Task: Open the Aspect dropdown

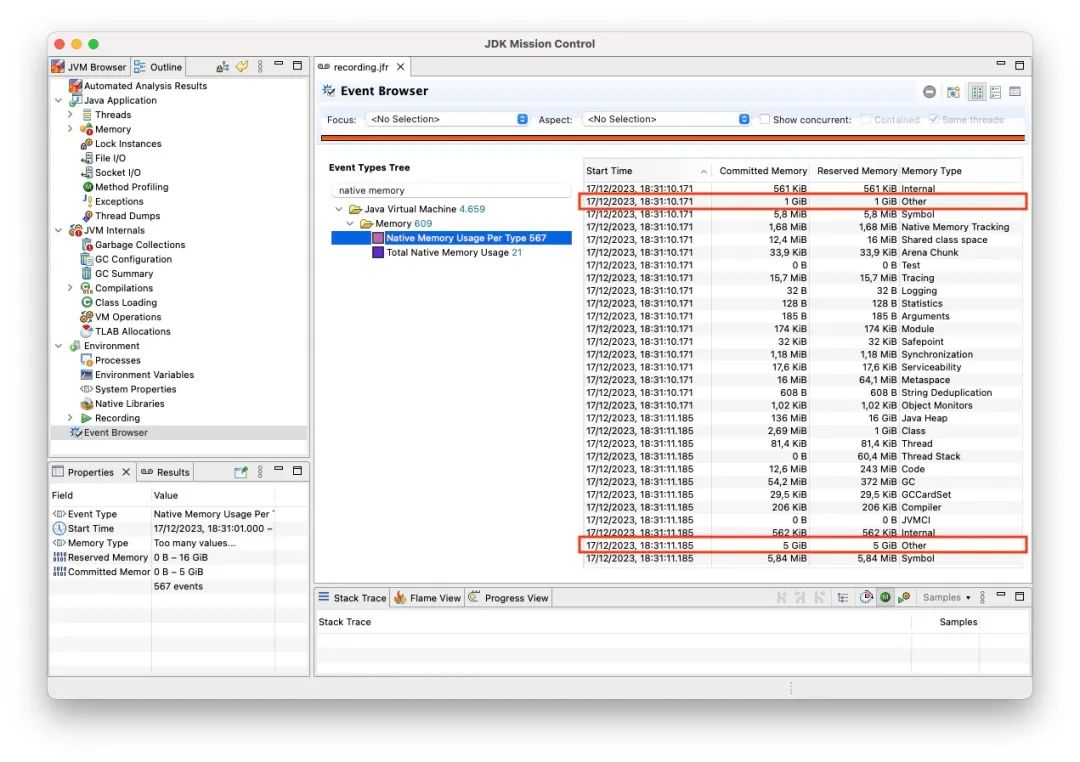Action: click(666, 119)
